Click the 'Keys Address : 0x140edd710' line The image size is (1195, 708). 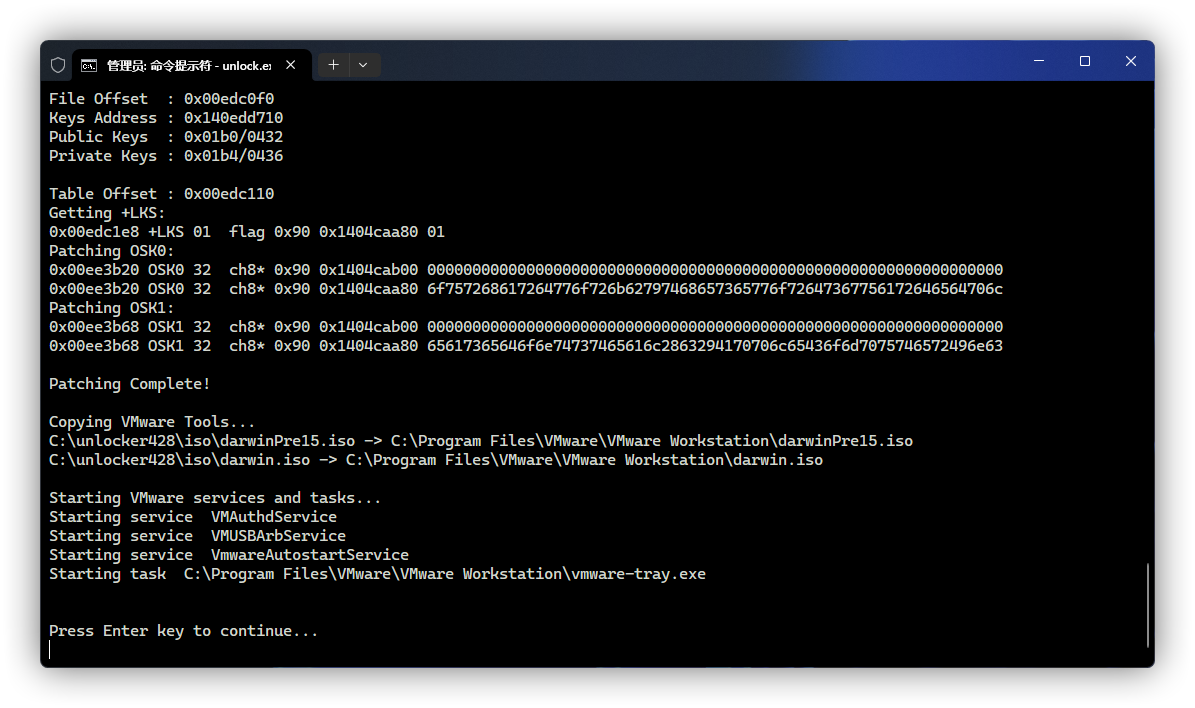click(x=166, y=118)
